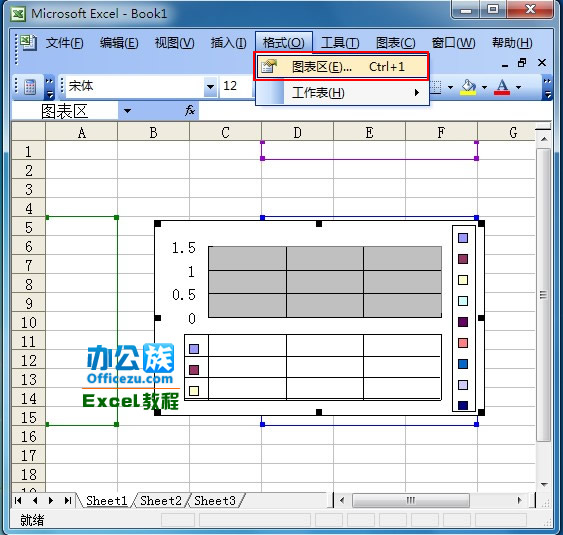
Task: Open the font color dropdown arrow
Action: pos(518,87)
